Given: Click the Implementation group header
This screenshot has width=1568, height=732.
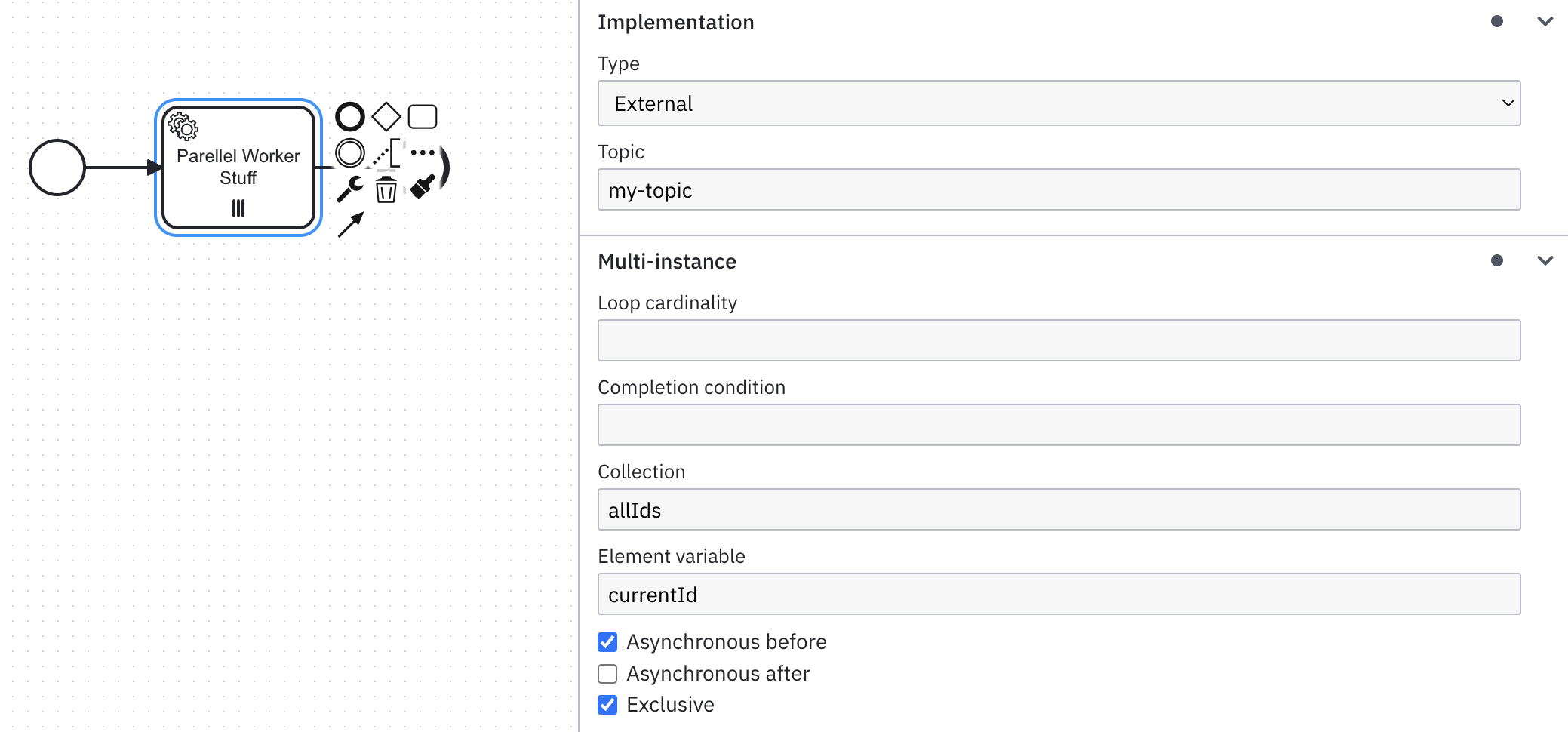Looking at the screenshot, I should (x=675, y=23).
